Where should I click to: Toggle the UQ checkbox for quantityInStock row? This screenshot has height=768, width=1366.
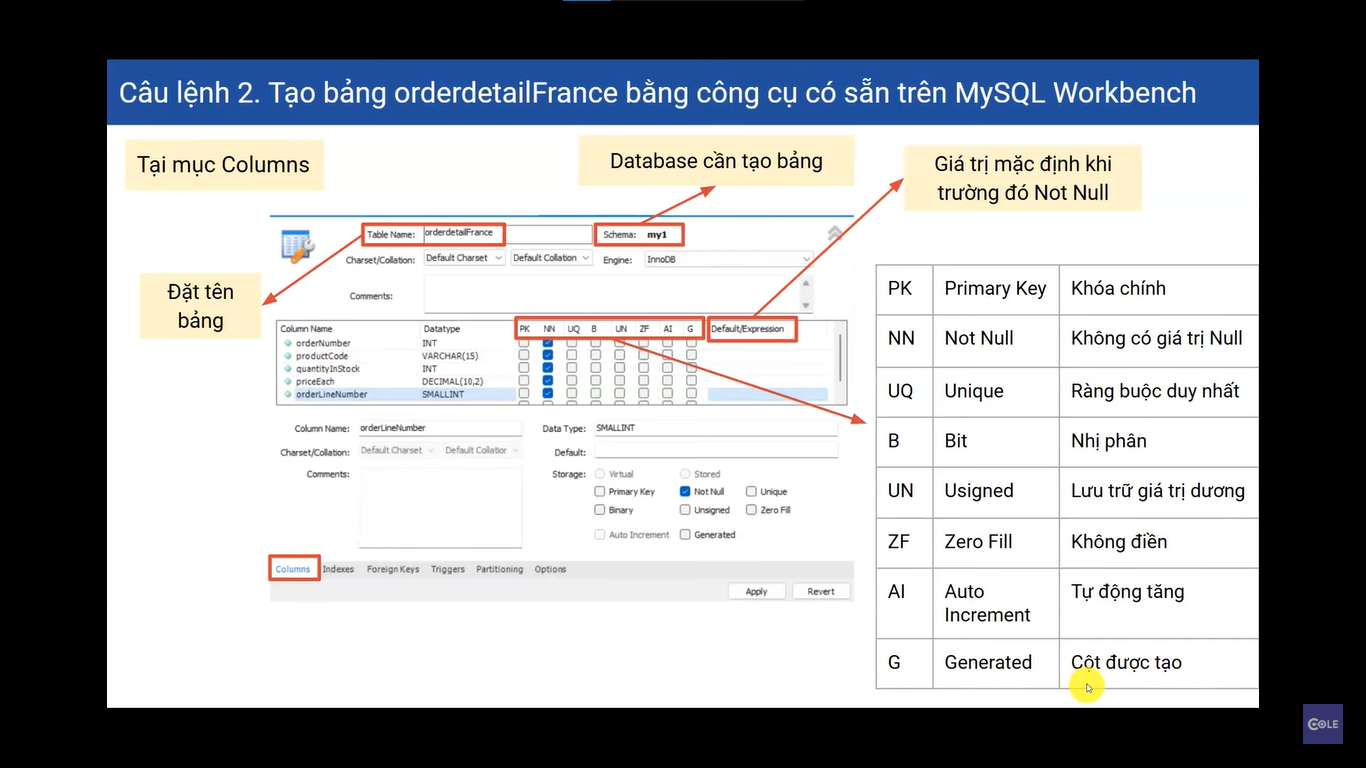(x=572, y=369)
